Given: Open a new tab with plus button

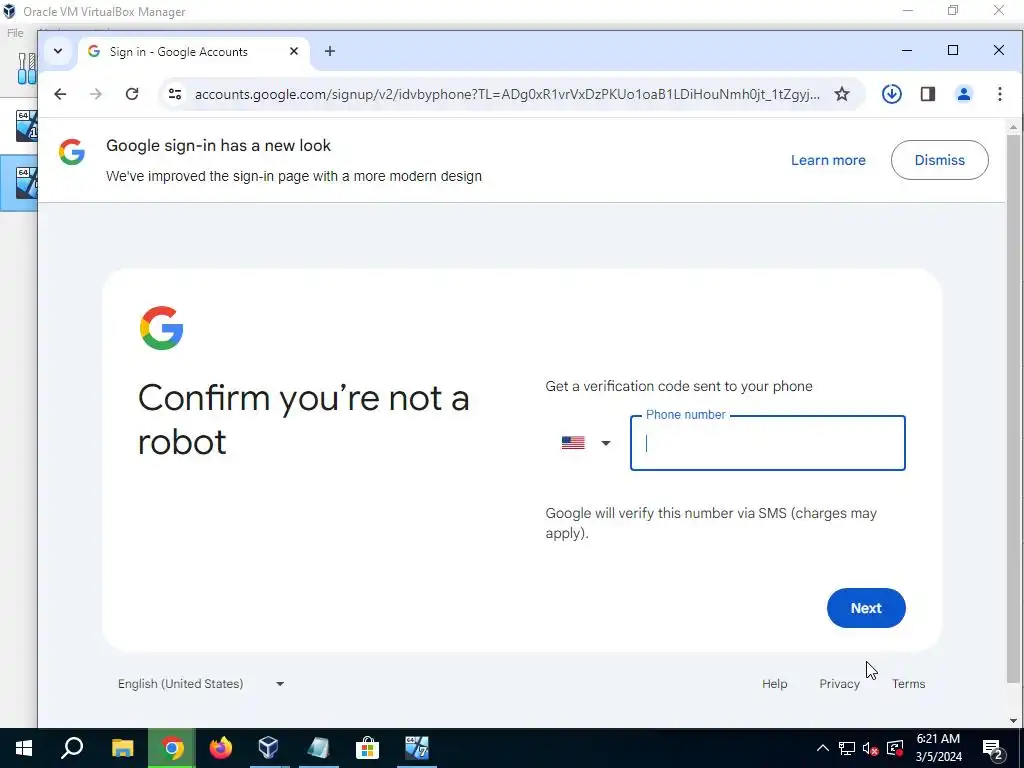Looking at the screenshot, I should [330, 51].
